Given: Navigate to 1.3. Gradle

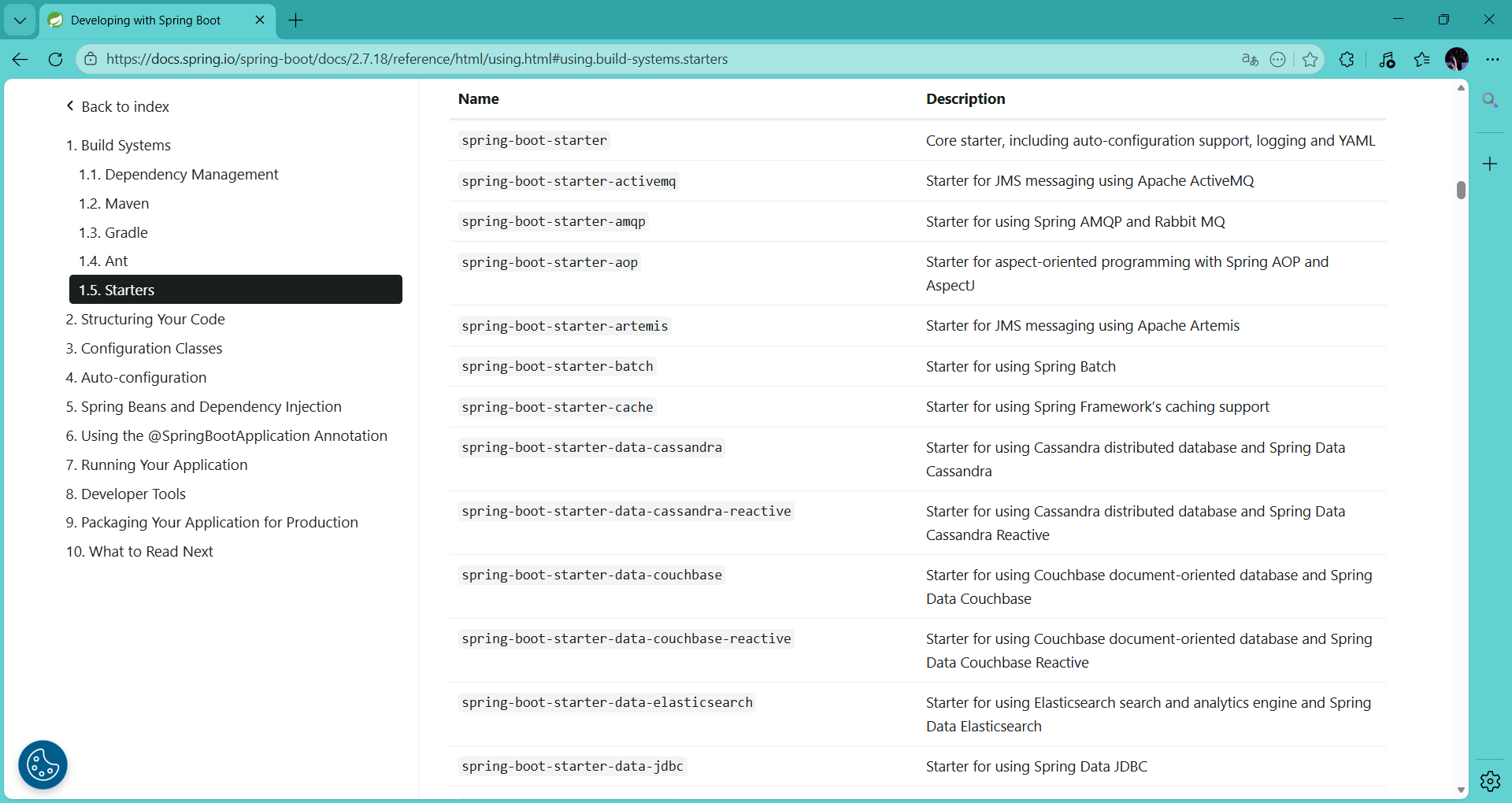Looking at the screenshot, I should coord(113,232).
